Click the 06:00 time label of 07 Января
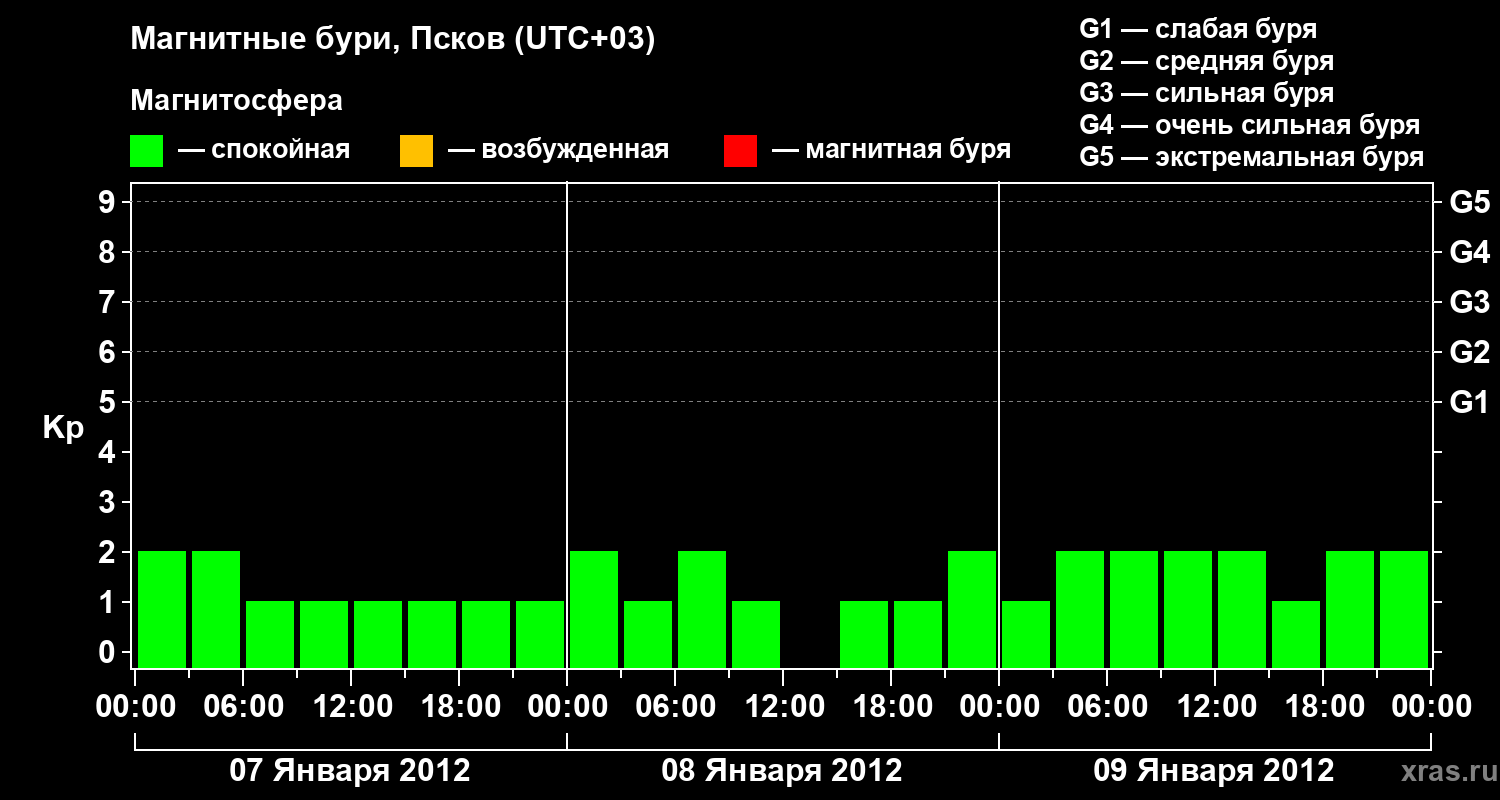The height and width of the screenshot is (800, 1500). tap(243, 707)
